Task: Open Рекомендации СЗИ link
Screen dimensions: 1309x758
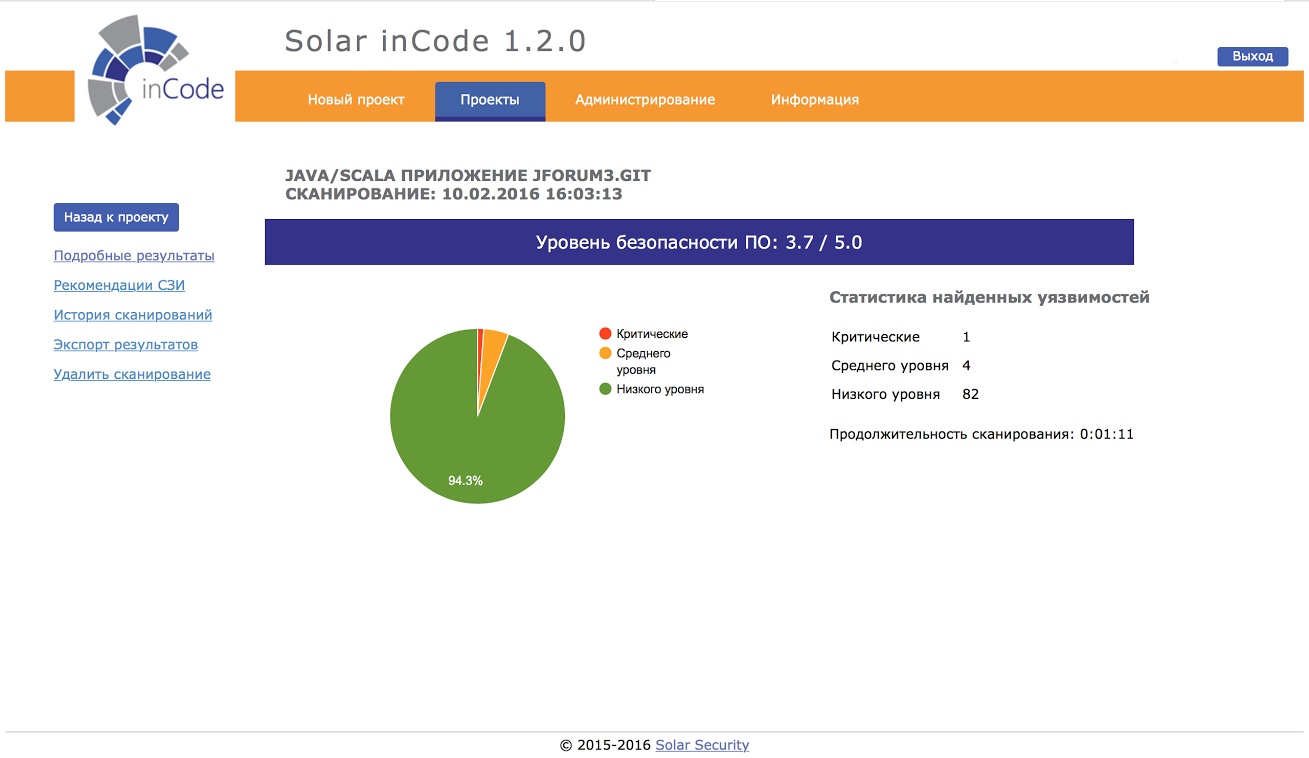Action: click(x=119, y=285)
